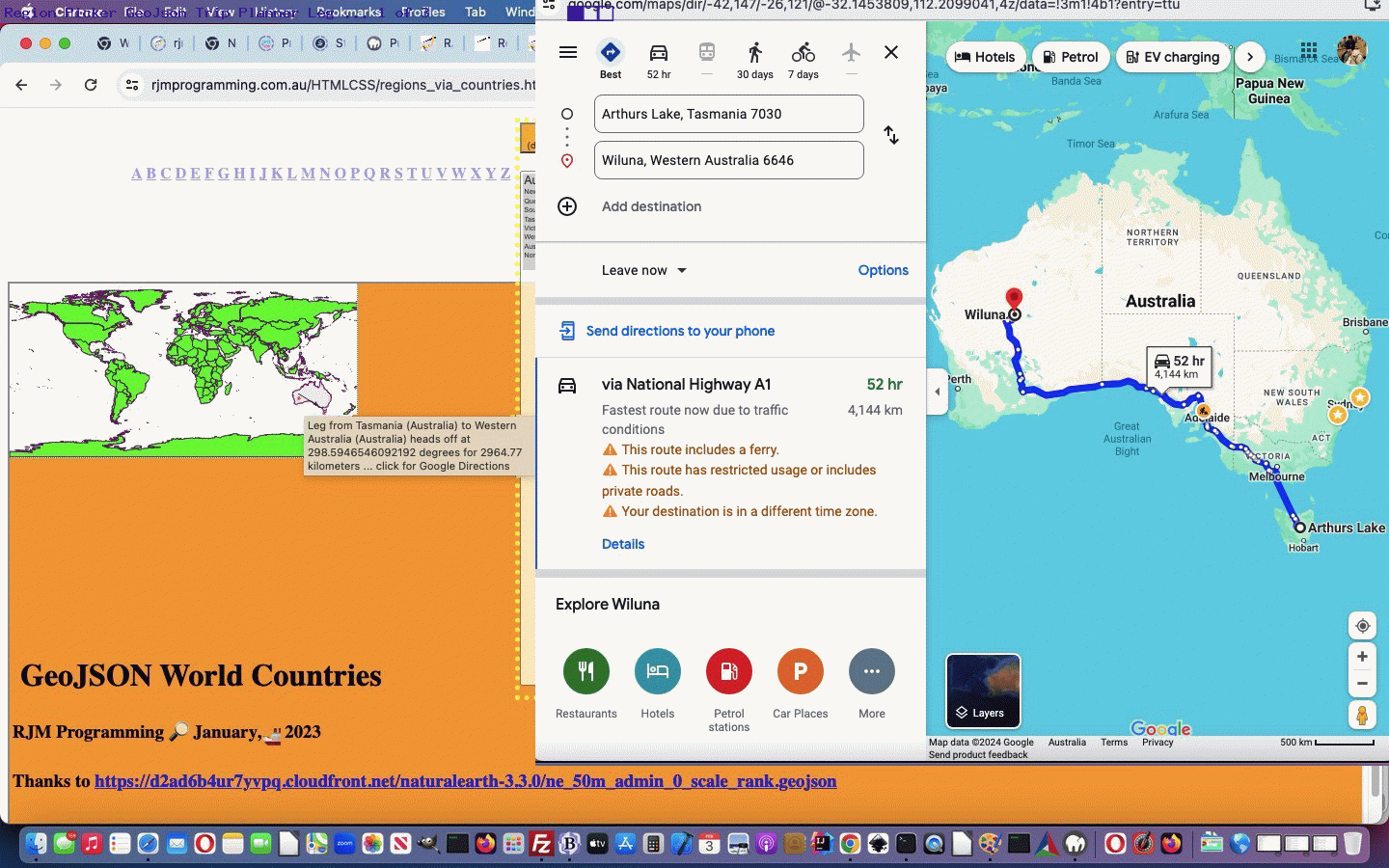Open the Bookmarks menu in menu bar
The image size is (1389, 868).
(348, 12)
